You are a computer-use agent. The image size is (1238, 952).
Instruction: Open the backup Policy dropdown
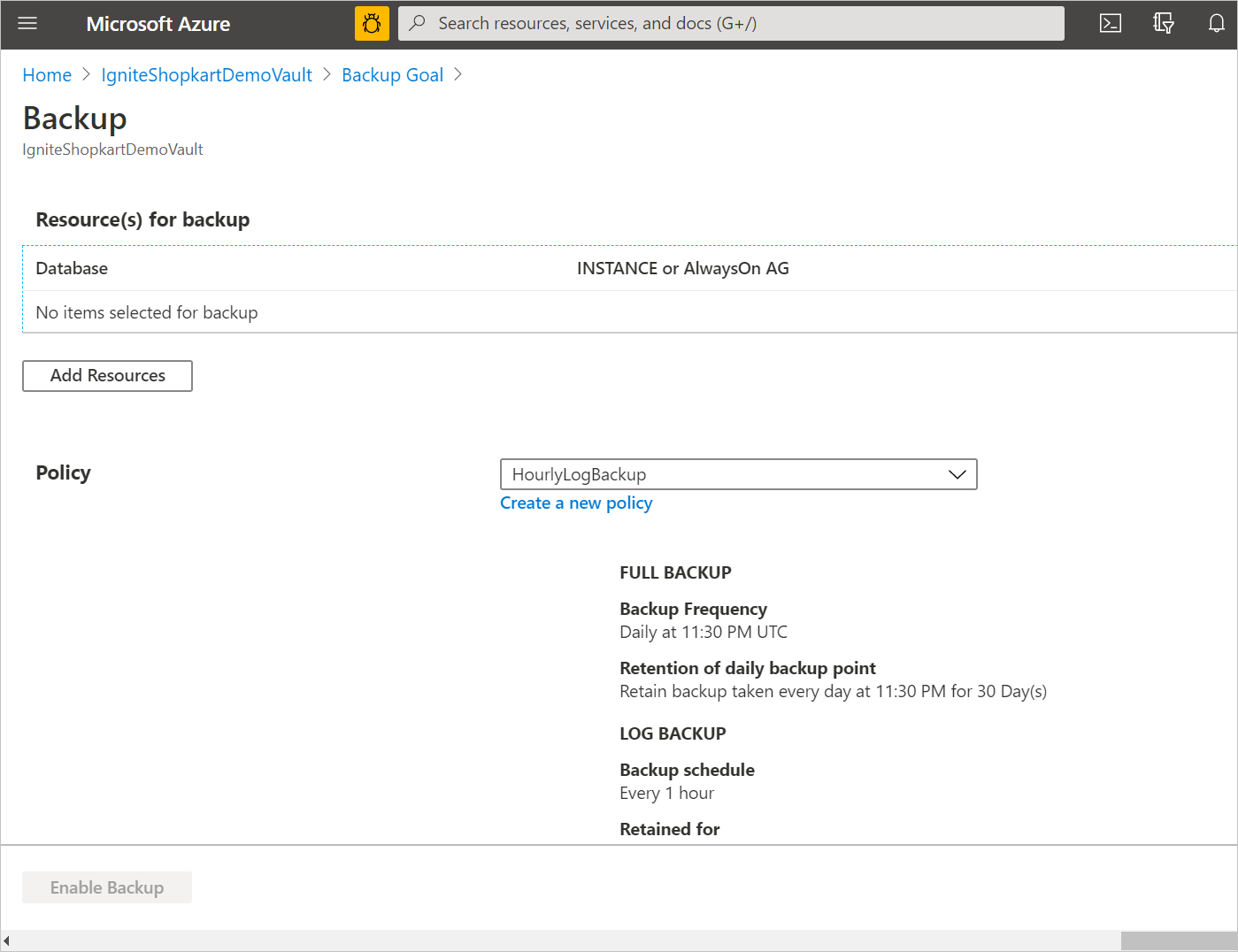click(x=738, y=474)
